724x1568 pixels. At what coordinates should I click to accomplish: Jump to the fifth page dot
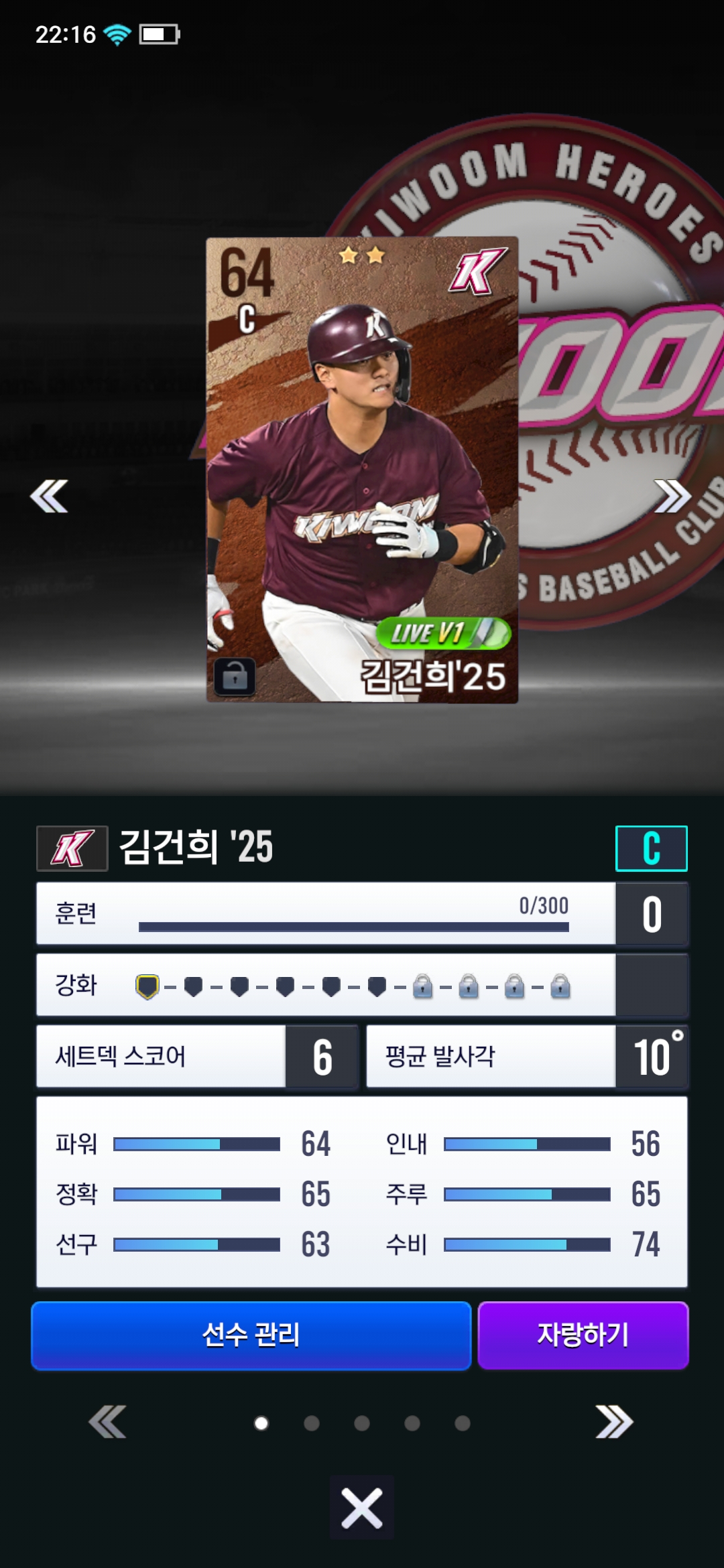463,1423
